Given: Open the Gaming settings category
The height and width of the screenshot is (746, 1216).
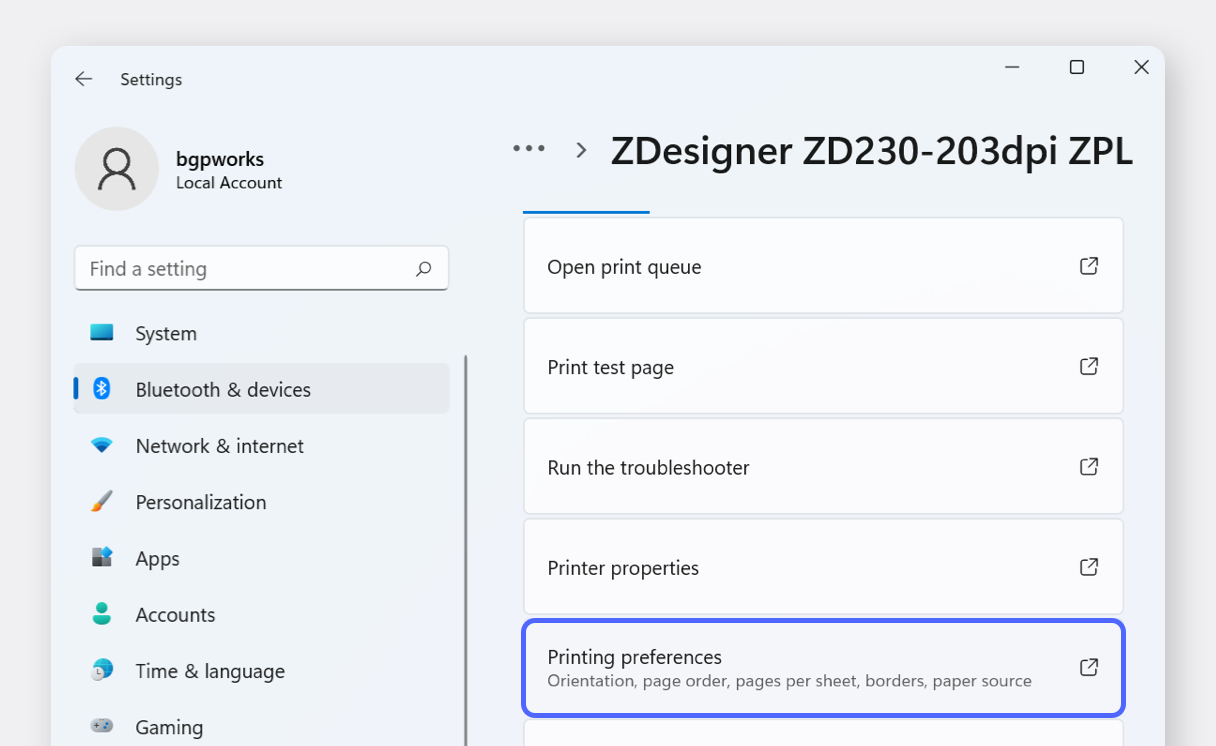Looking at the screenshot, I should pos(169,727).
